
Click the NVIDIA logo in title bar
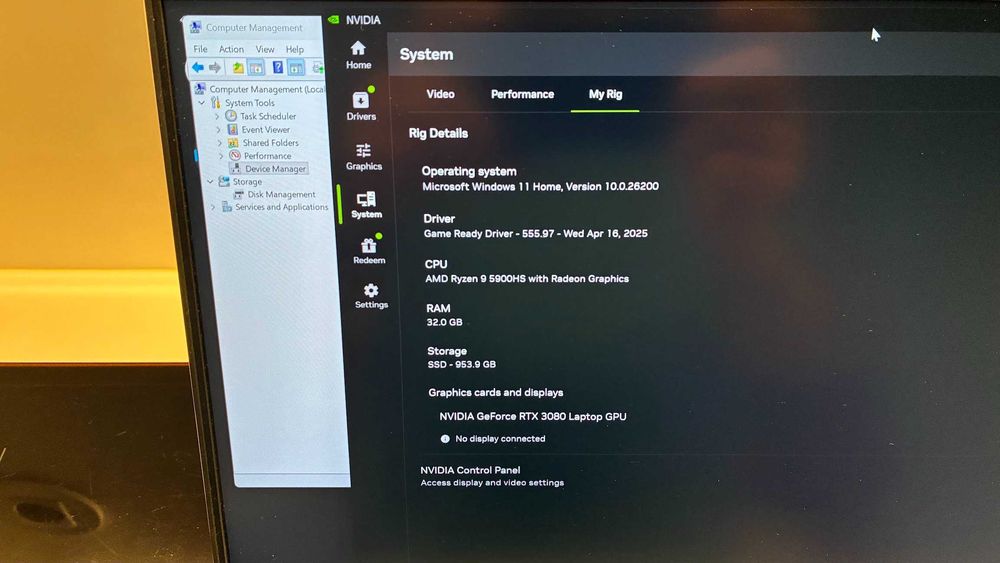[334, 20]
